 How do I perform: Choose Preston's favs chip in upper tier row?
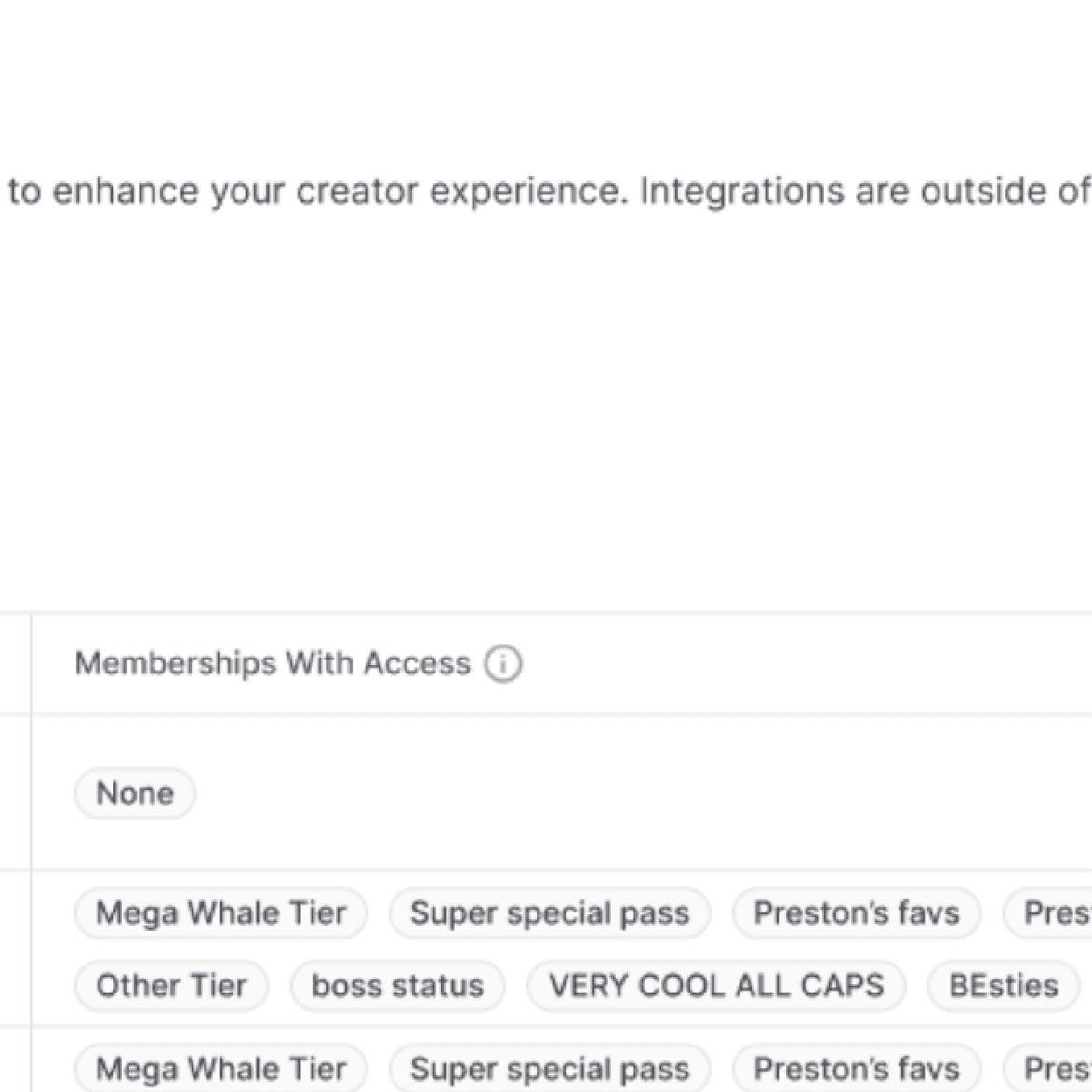[857, 913]
